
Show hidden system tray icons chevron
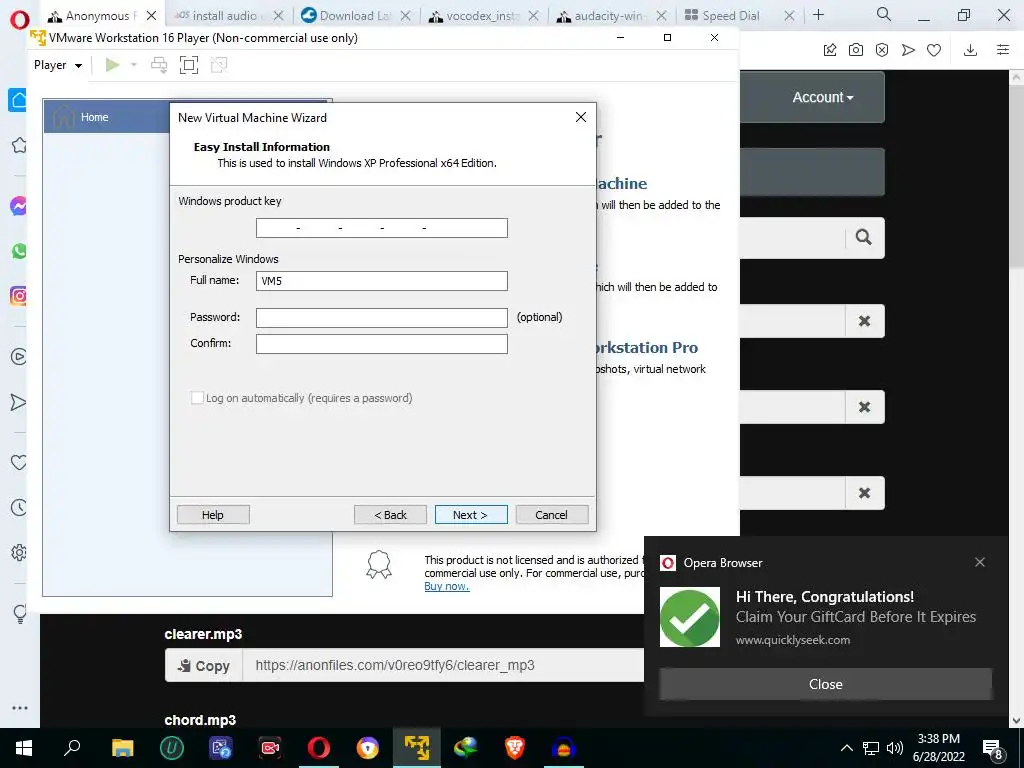(846, 748)
